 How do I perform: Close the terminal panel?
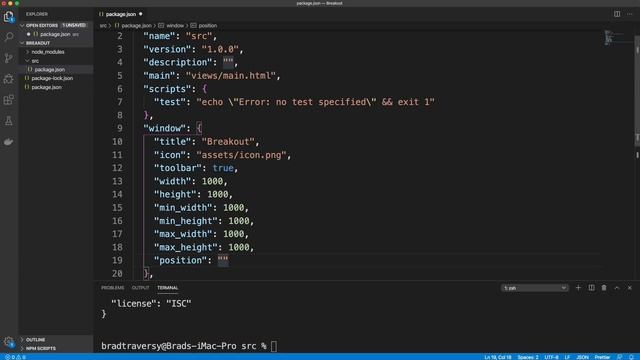tap(630, 288)
